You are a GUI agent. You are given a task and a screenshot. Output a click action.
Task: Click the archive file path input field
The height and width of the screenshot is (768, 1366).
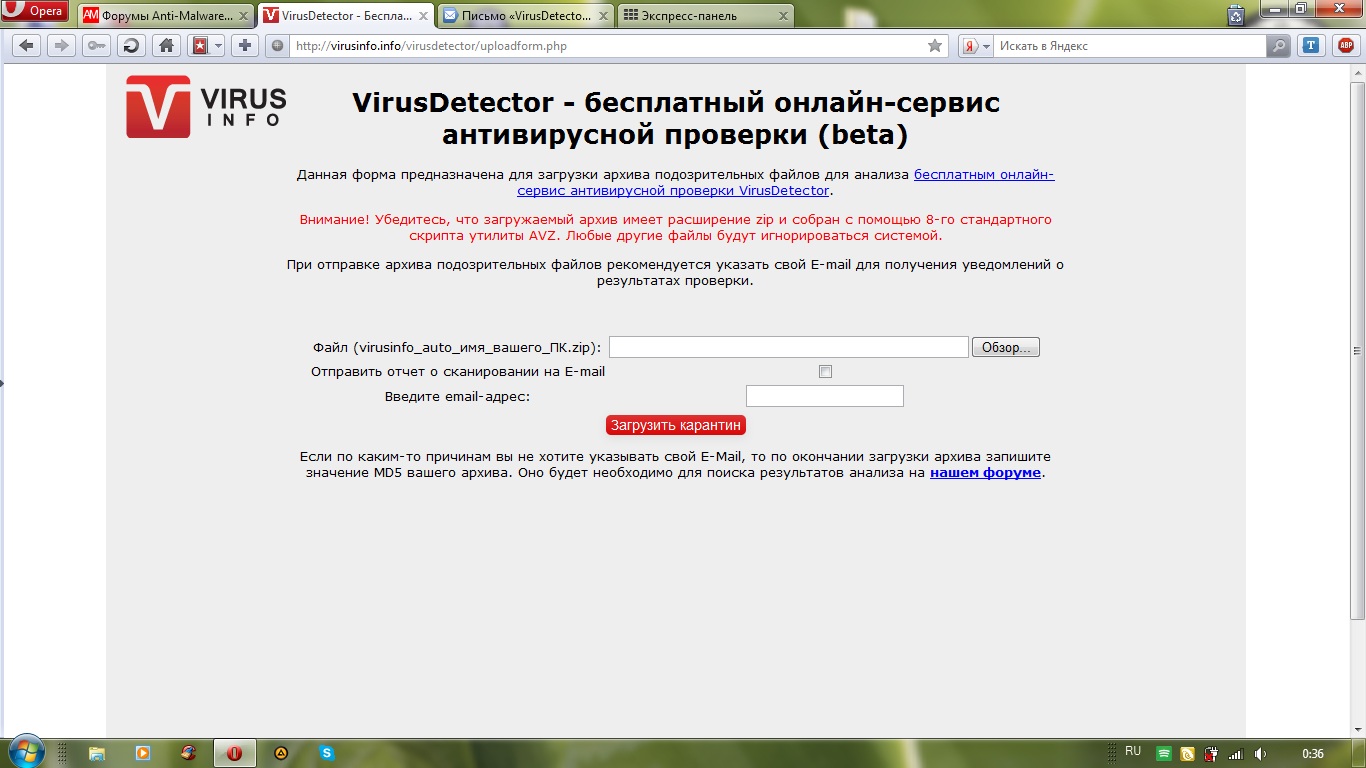coord(789,347)
